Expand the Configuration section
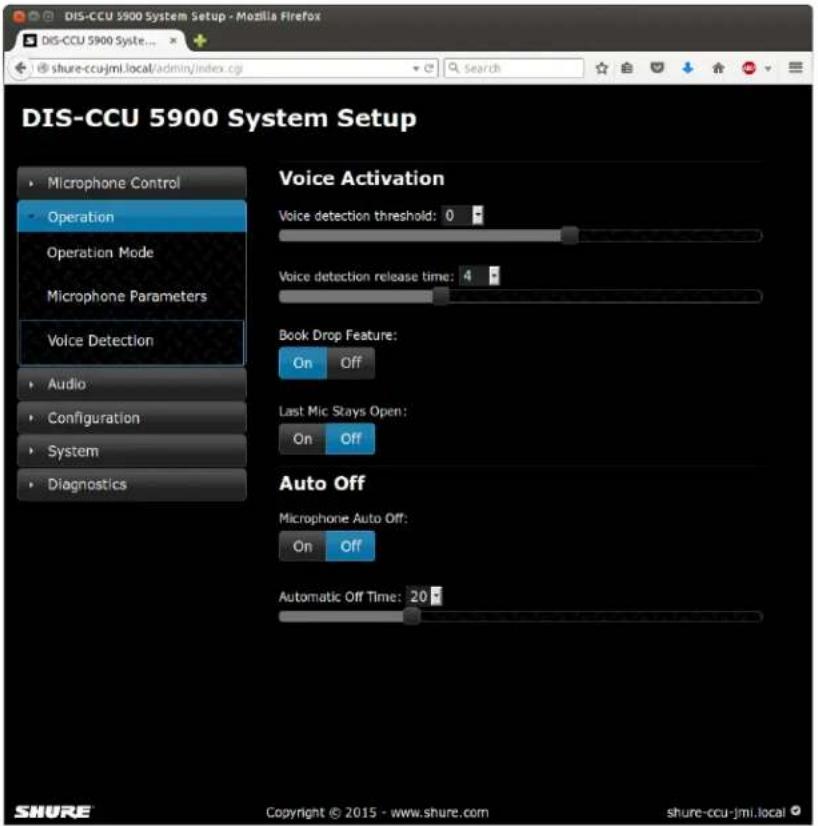 point(132,418)
